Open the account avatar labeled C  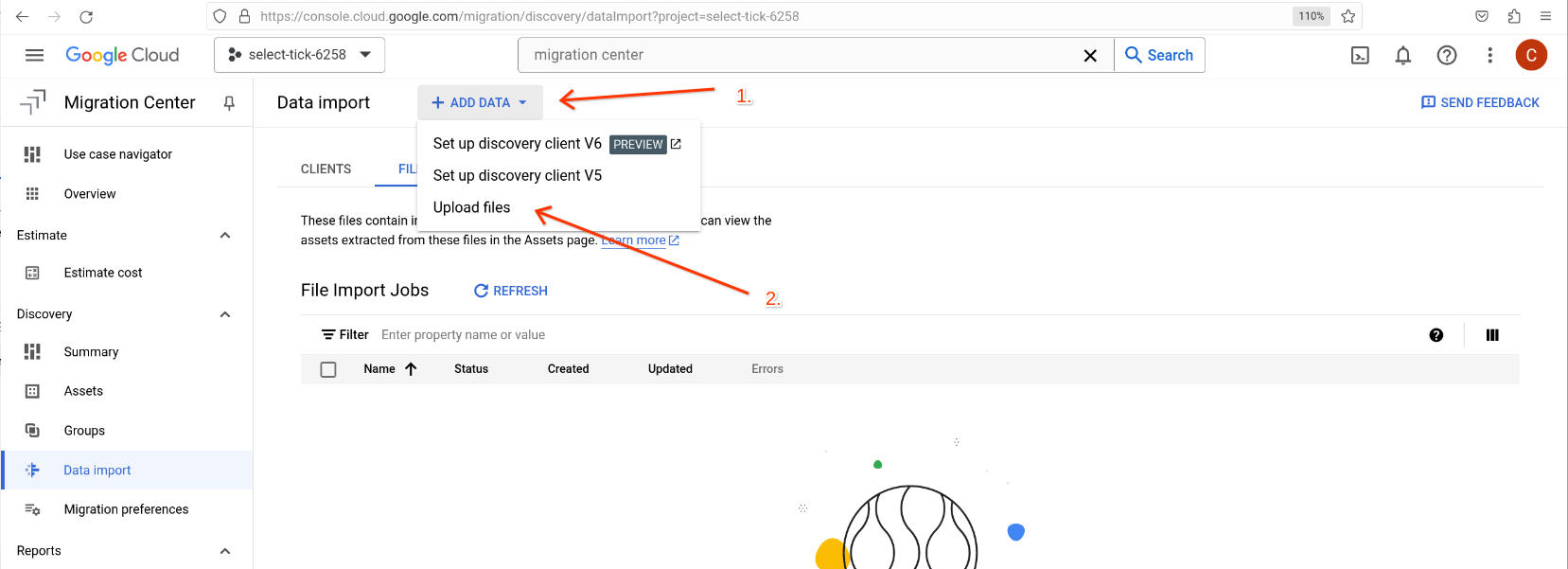point(1531,55)
